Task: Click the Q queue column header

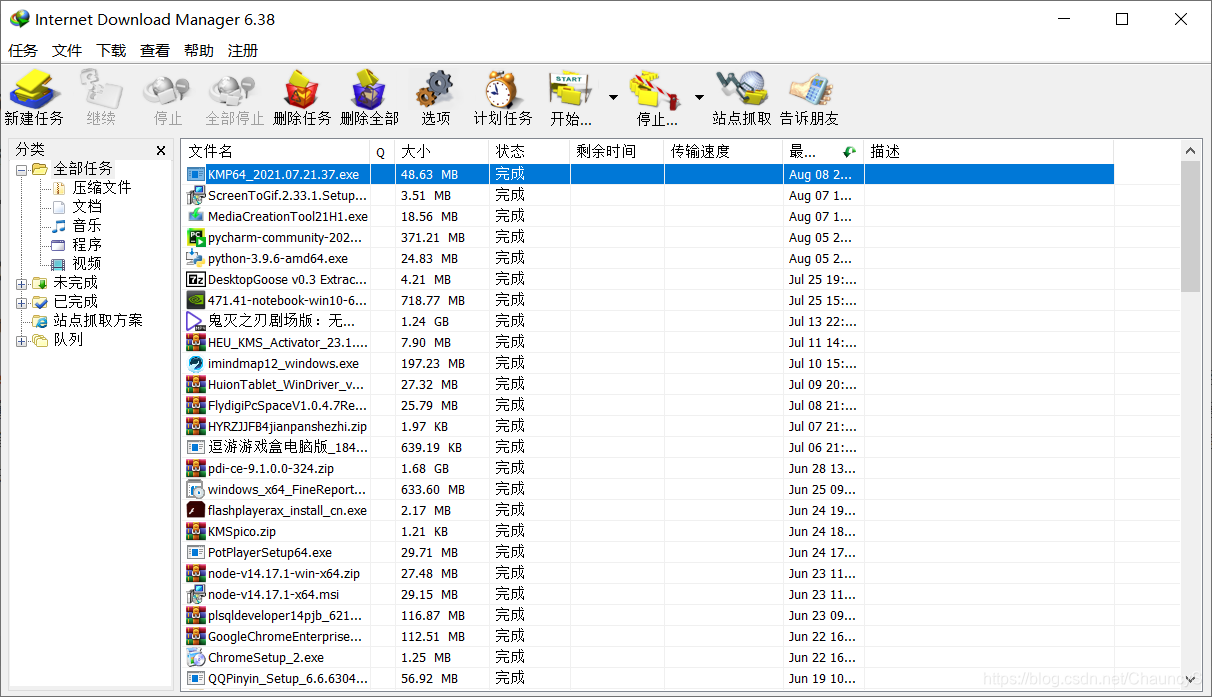Action: (x=382, y=151)
